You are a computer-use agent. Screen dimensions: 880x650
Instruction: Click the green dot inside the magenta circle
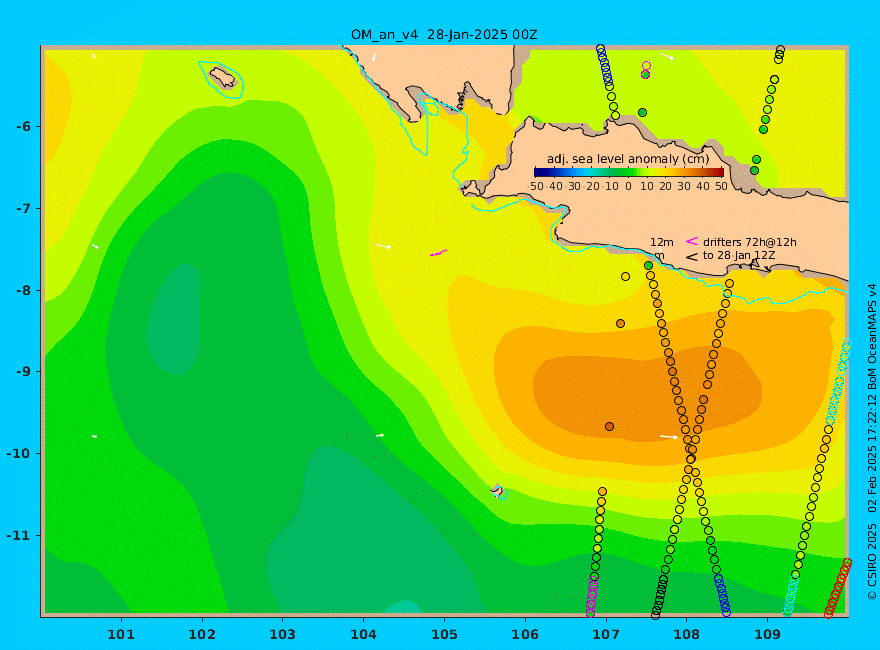click(645, 74)
